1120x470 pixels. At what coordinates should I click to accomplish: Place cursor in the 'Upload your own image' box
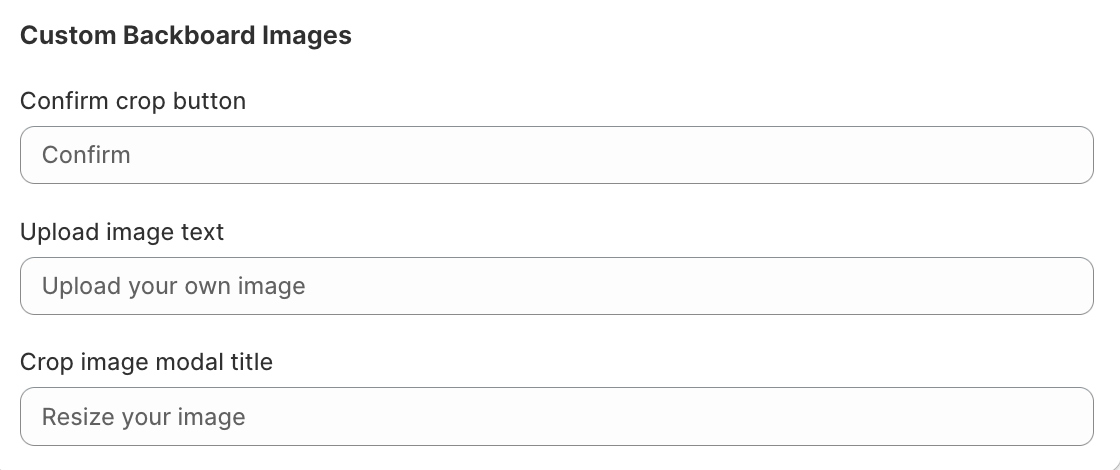click(556, 286)
